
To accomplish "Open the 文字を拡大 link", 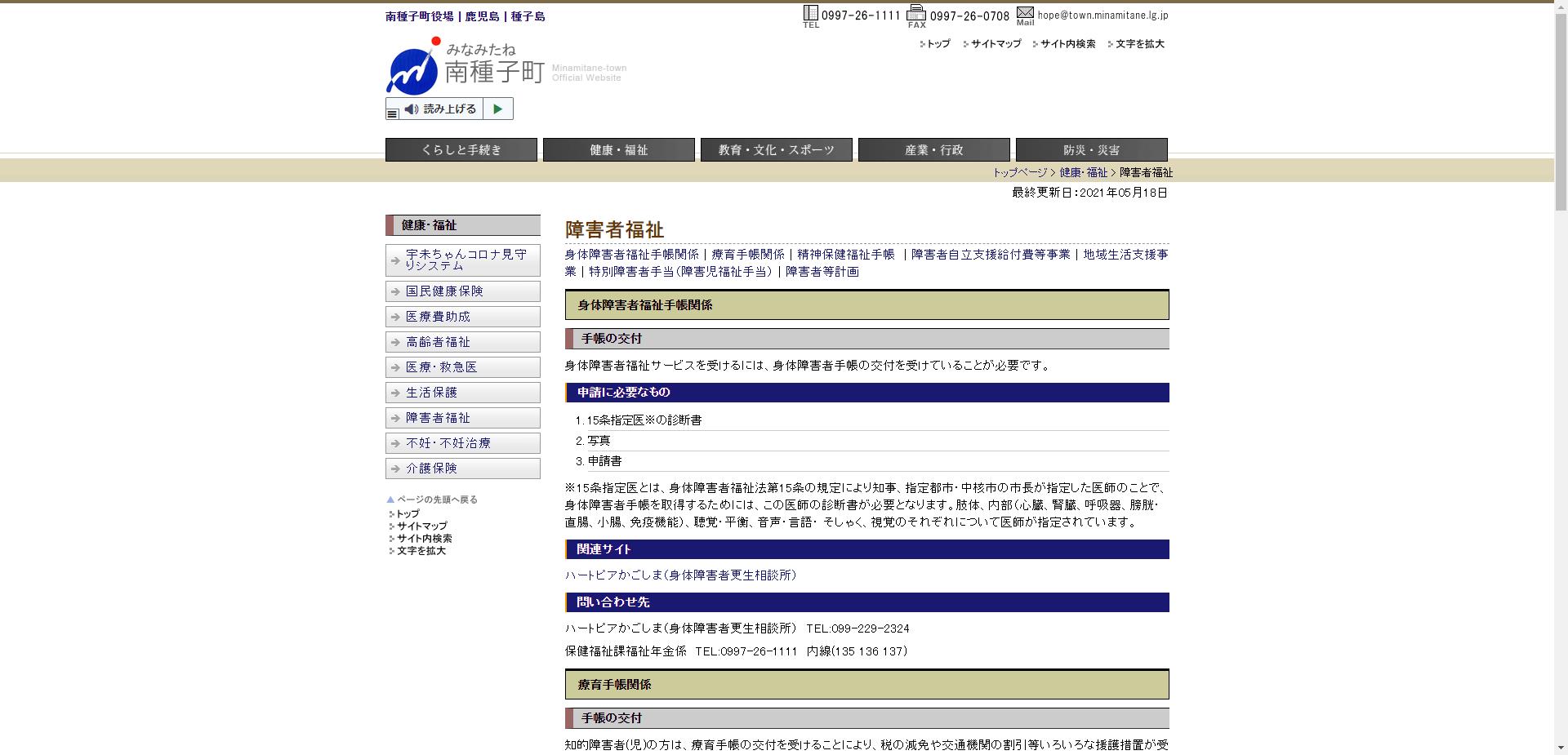I will pyautogui.click(x=1138, y=44).
